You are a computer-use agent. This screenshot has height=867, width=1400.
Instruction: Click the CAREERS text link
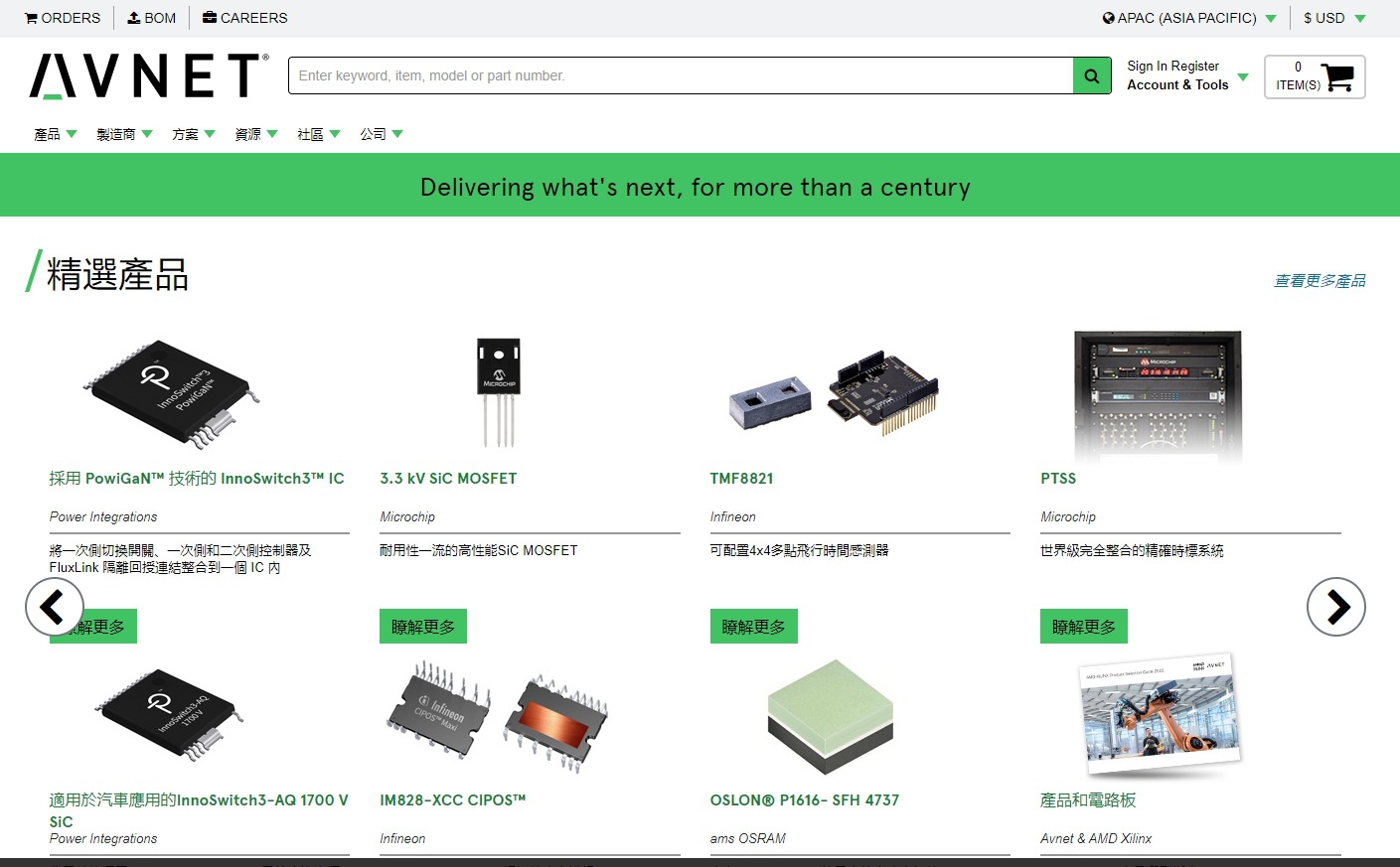click(x=254, y=18)
